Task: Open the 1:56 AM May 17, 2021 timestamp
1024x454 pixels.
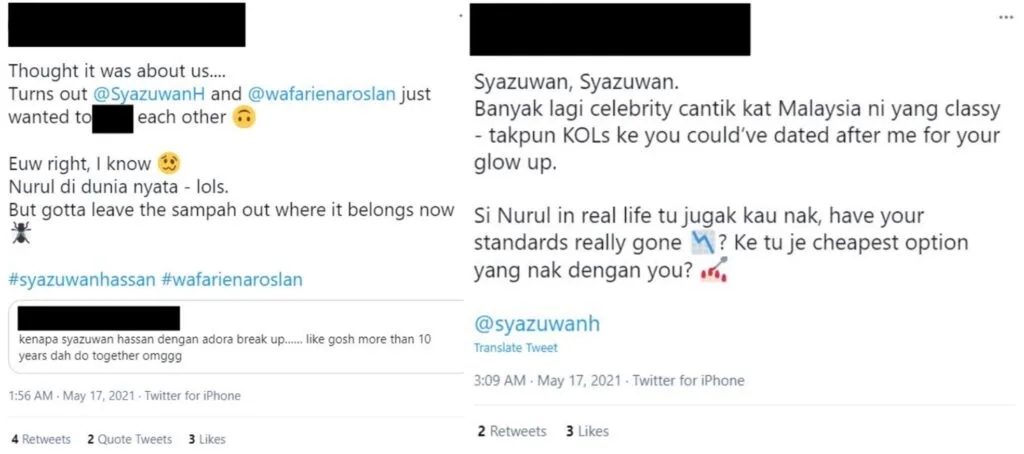Action: click(x=72, y=396)
